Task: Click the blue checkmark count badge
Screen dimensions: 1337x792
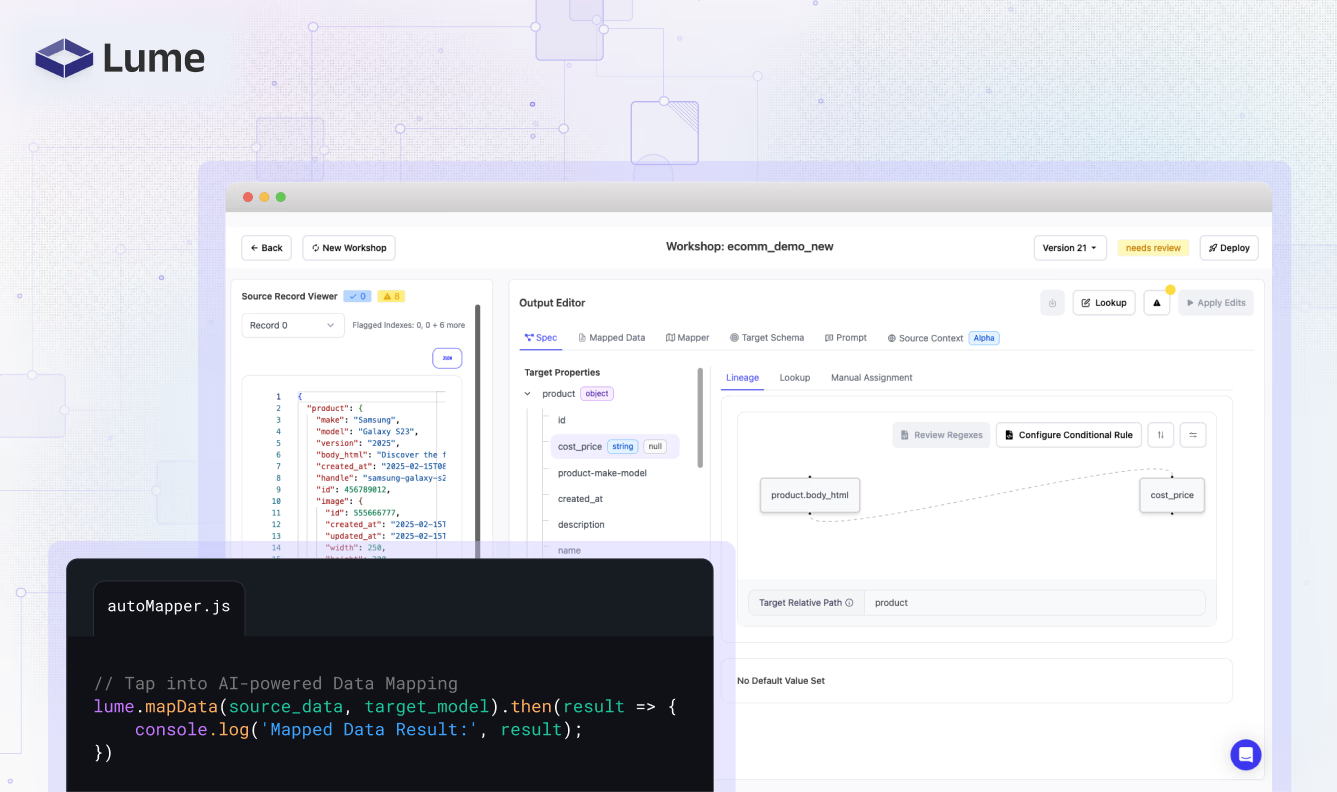Action: pos(357,296)
